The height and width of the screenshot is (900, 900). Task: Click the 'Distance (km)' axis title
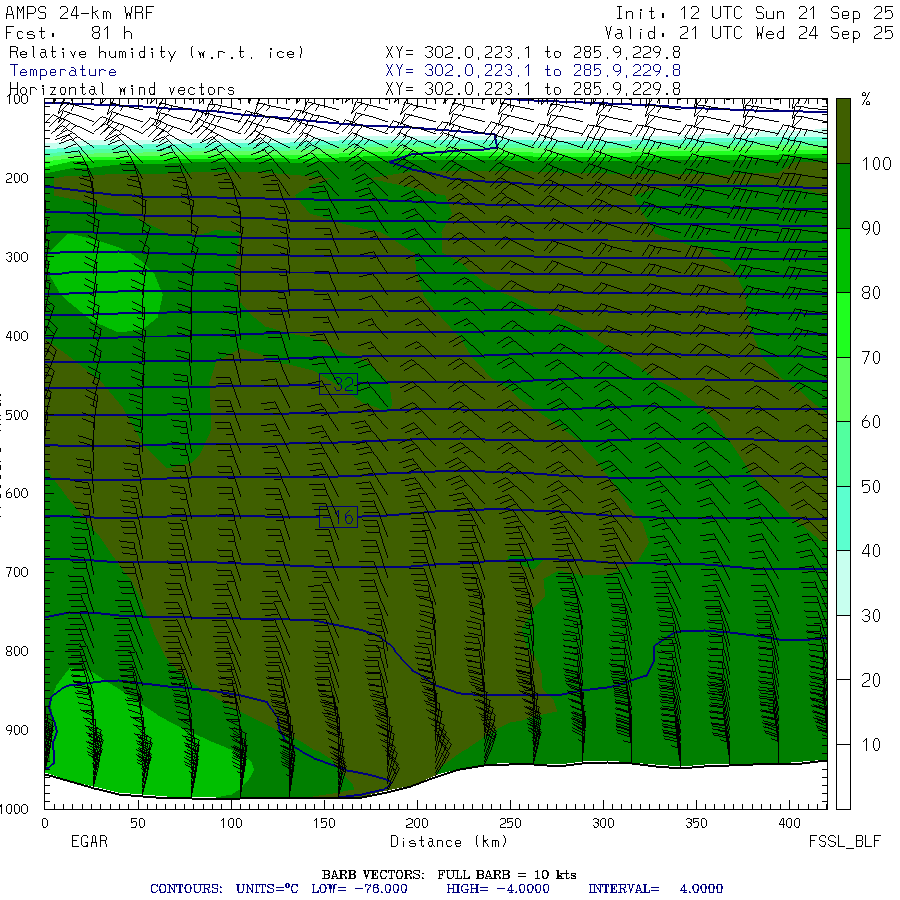[449, 842]
